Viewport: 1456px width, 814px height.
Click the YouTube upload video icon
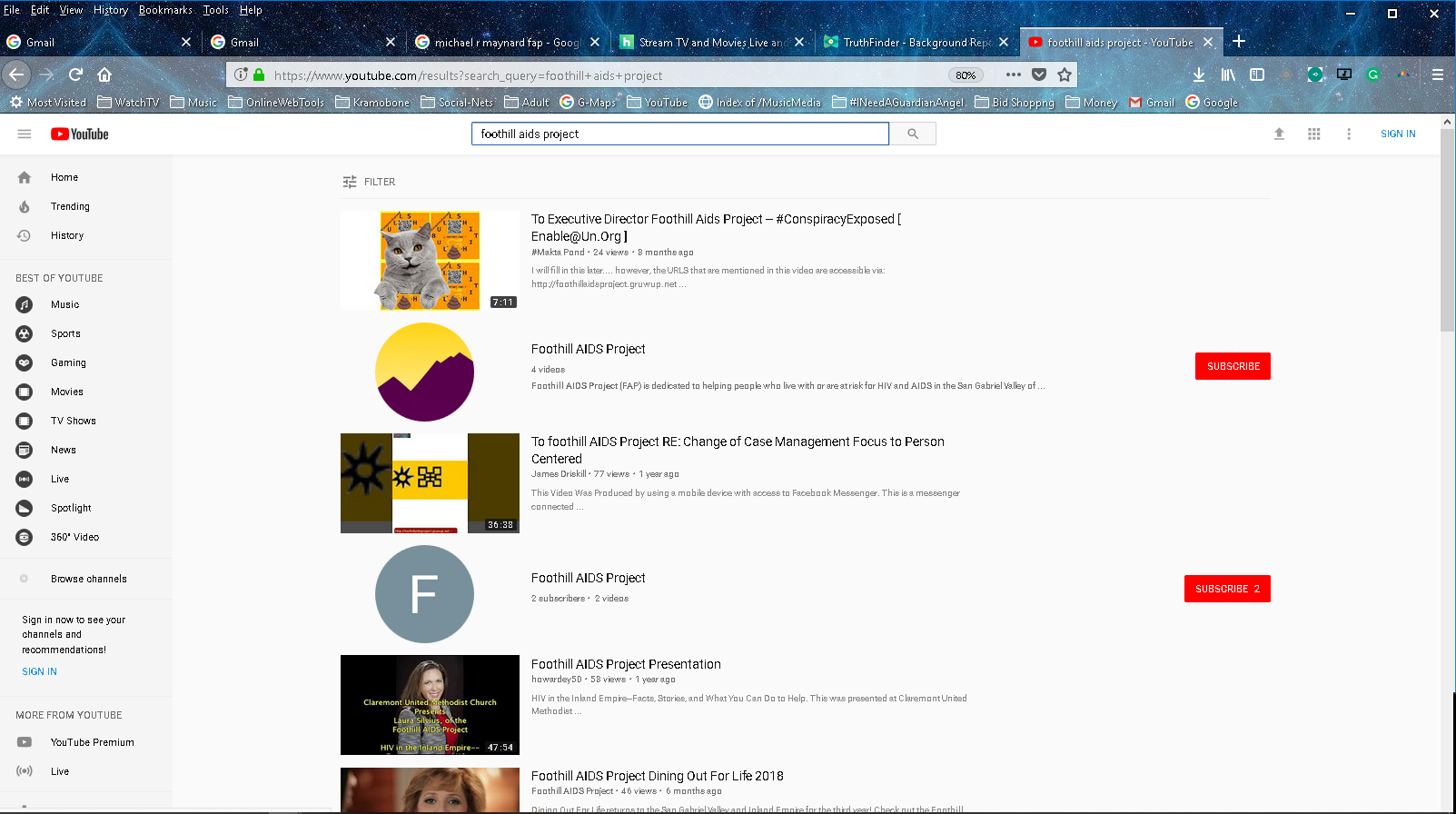(x=1279, y=134)
